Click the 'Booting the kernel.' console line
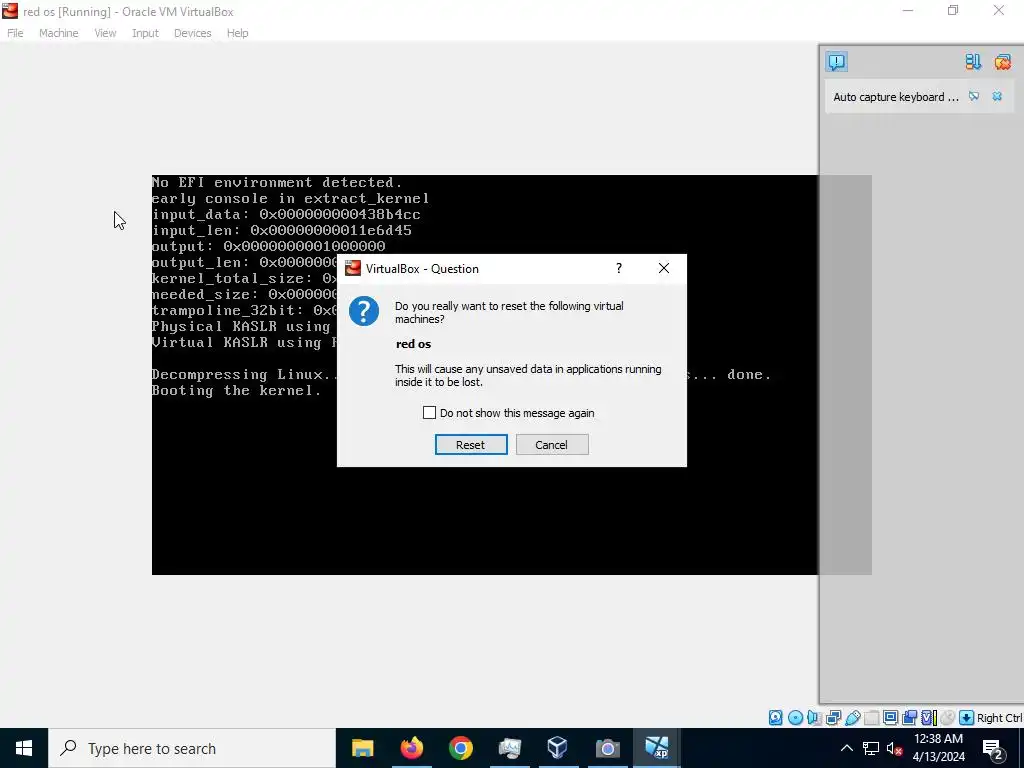 236,391
